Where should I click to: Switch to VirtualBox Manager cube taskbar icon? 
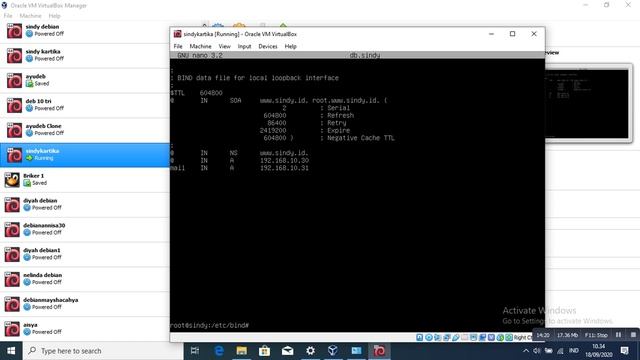point(333,351)
